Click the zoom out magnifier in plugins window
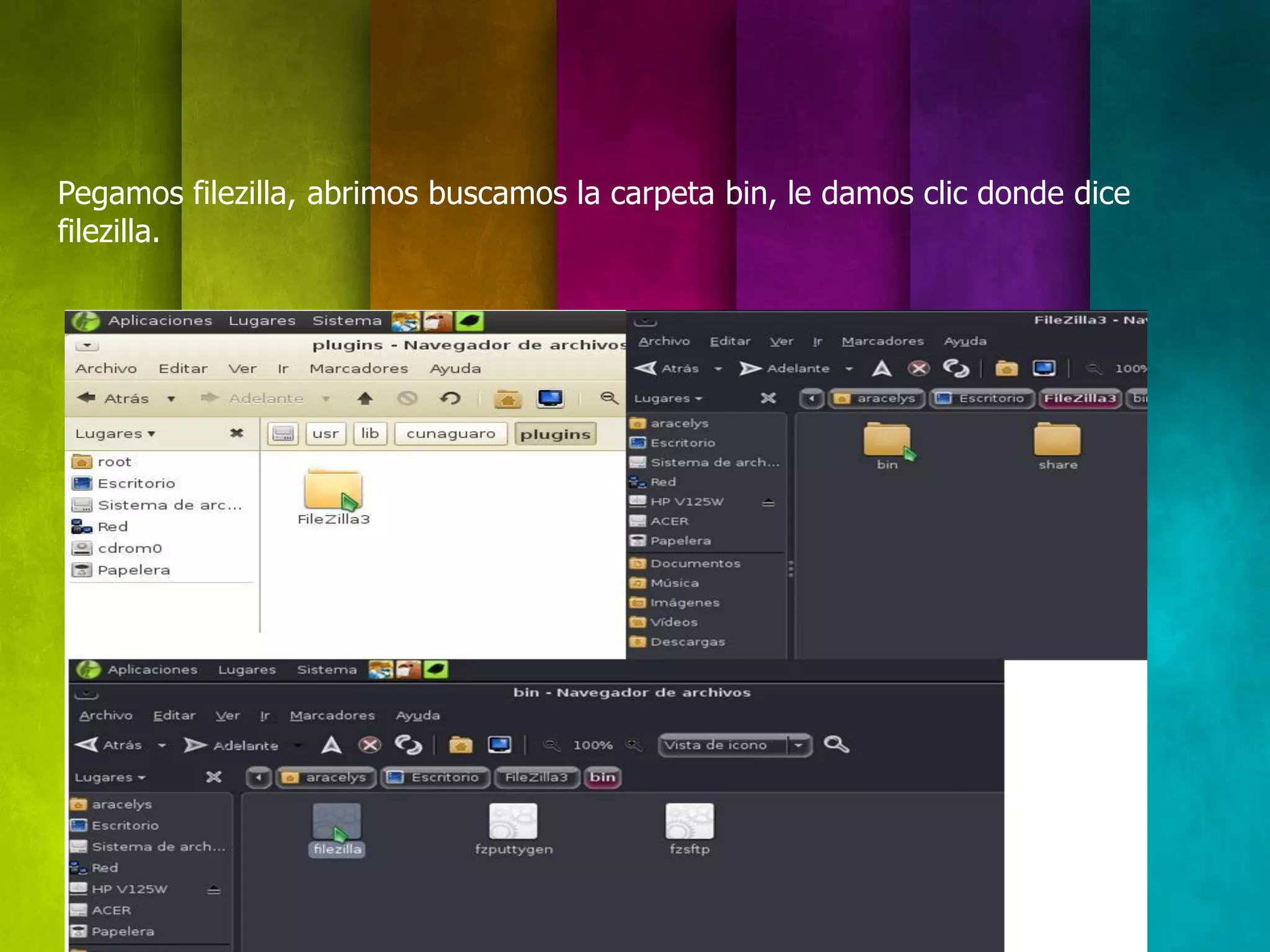The height and width of the screenshot is (952, 1270). pyautogui.click(x=609, y=399)
